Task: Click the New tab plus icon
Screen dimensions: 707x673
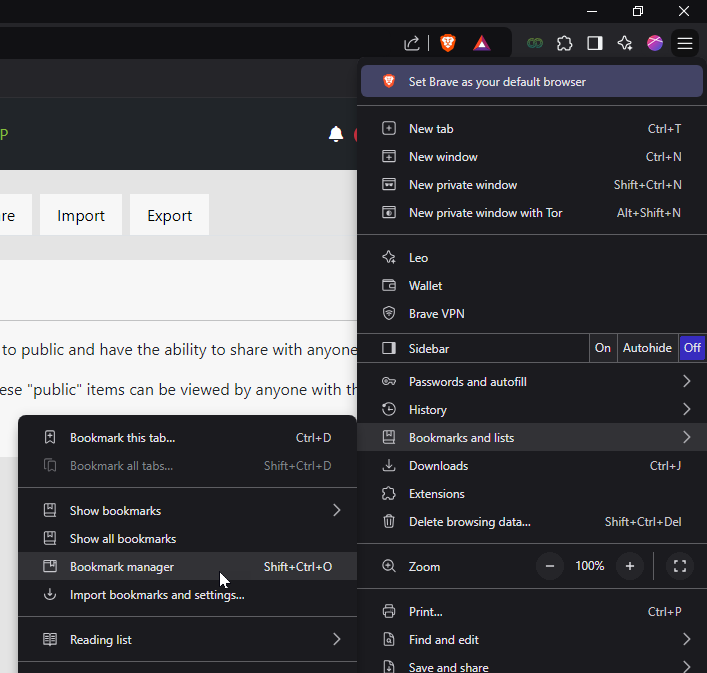Action: 389,128
